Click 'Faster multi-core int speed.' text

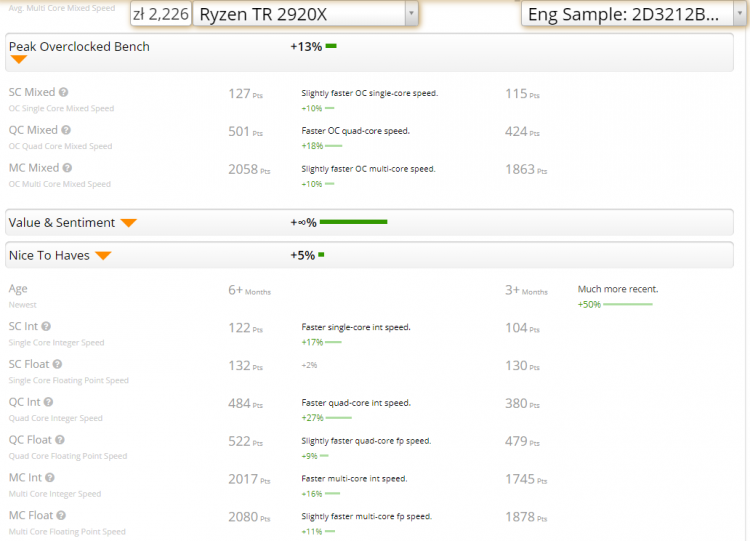click(x=354, y=478)
